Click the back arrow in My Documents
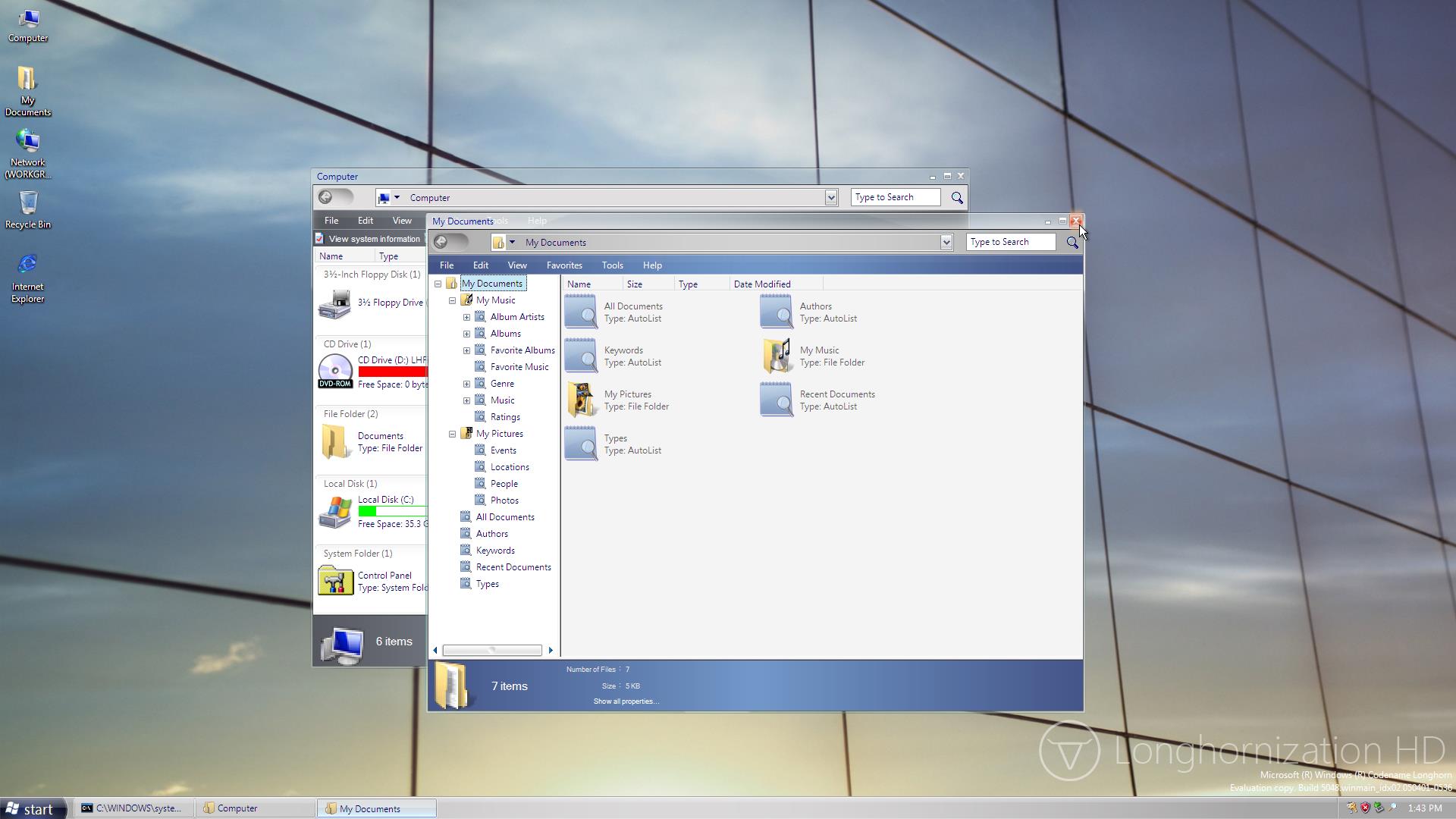1456x819 pixels. tap(441, 243)
